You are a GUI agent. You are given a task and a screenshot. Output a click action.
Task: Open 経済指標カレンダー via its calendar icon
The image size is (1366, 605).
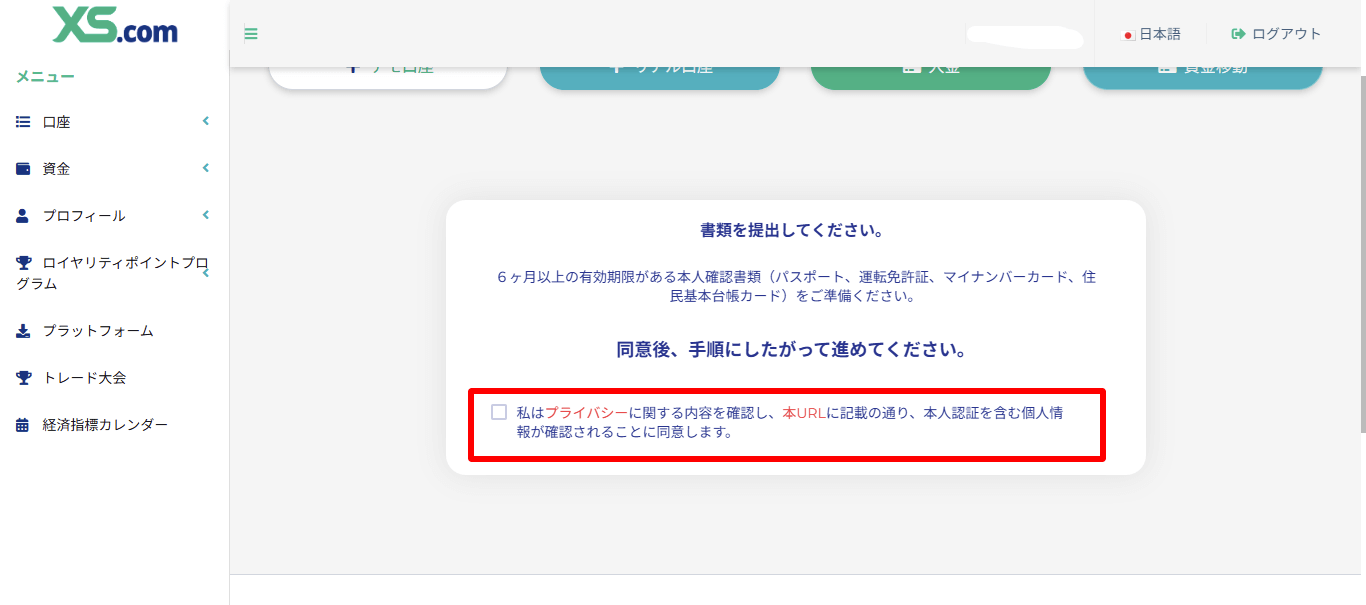coord(22,423)
